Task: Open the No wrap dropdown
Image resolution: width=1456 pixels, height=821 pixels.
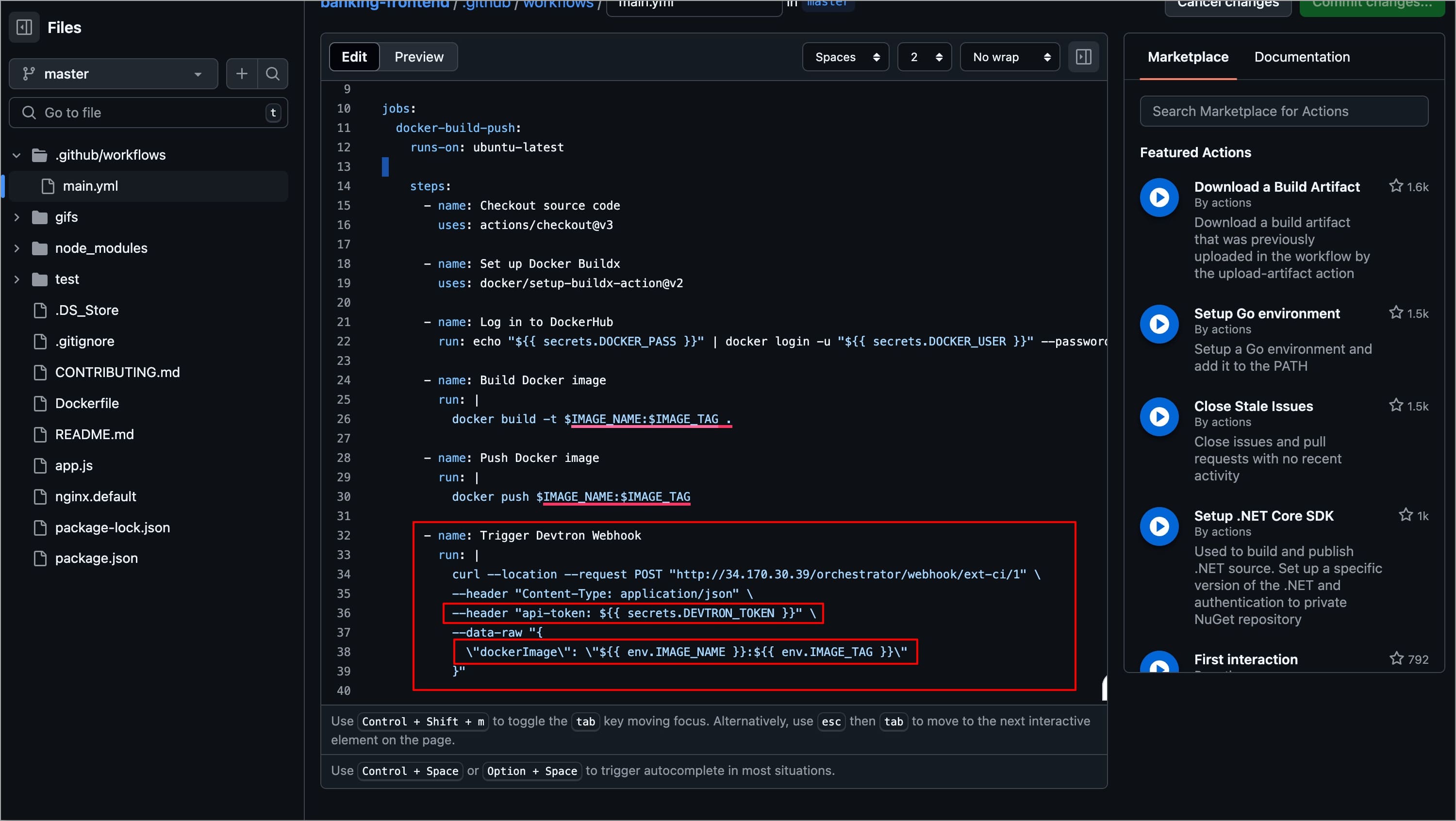Action: (1009, 56)
